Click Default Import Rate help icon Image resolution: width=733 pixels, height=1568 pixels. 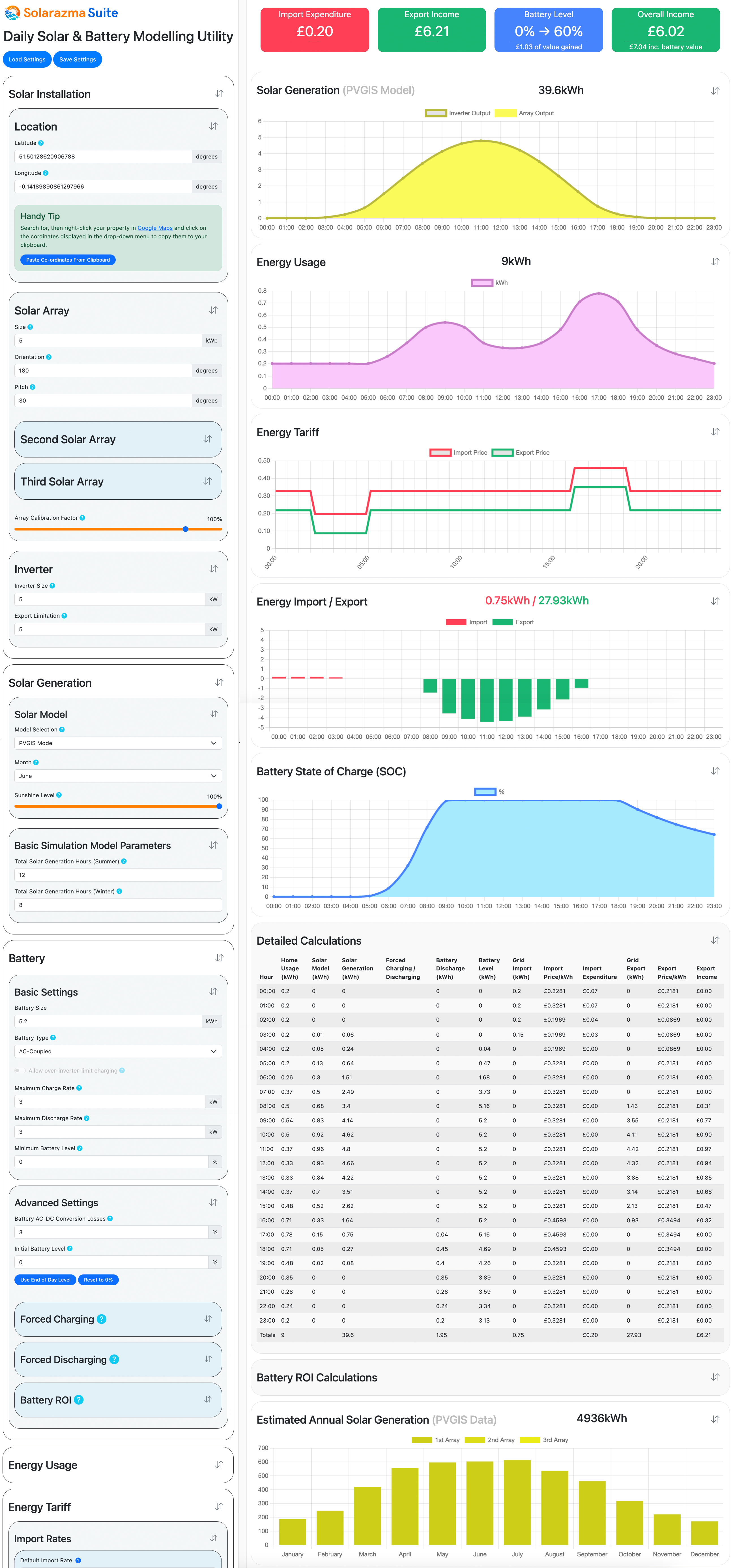[x=78, y=1560]
